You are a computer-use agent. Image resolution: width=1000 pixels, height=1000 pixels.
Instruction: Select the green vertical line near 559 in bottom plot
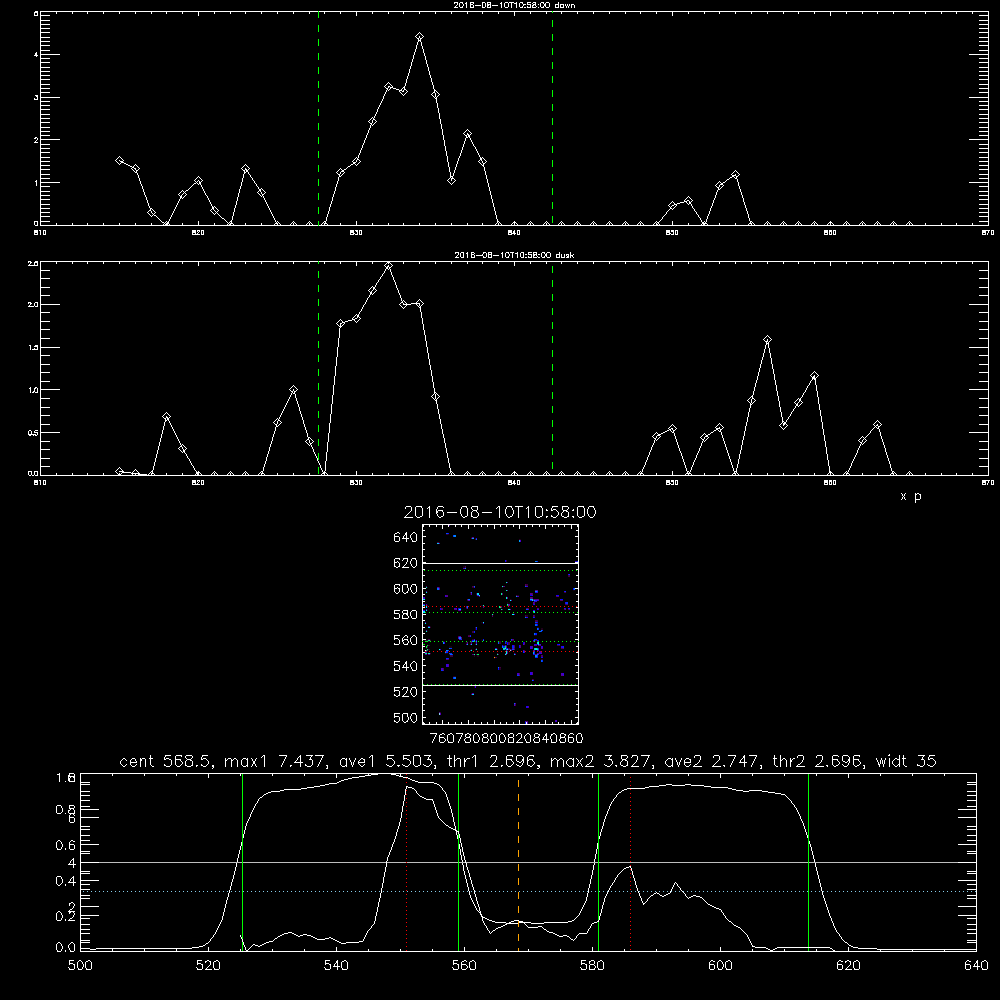pos(459,862)
